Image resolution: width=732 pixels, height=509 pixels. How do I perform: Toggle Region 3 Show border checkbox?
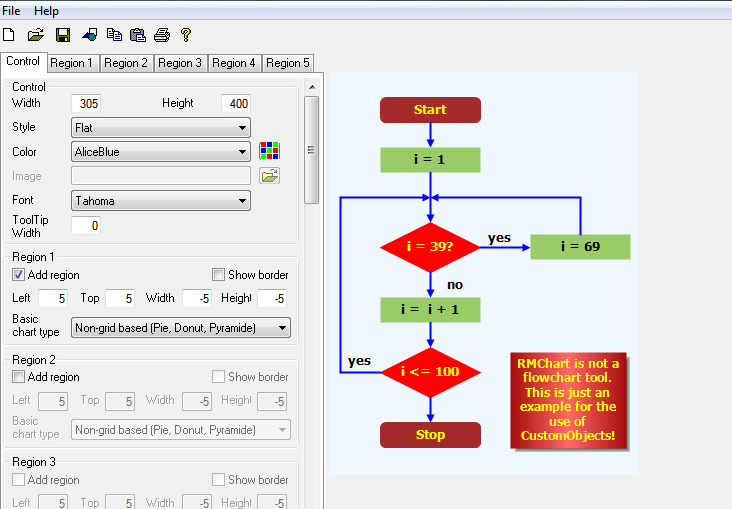point(218,480)
